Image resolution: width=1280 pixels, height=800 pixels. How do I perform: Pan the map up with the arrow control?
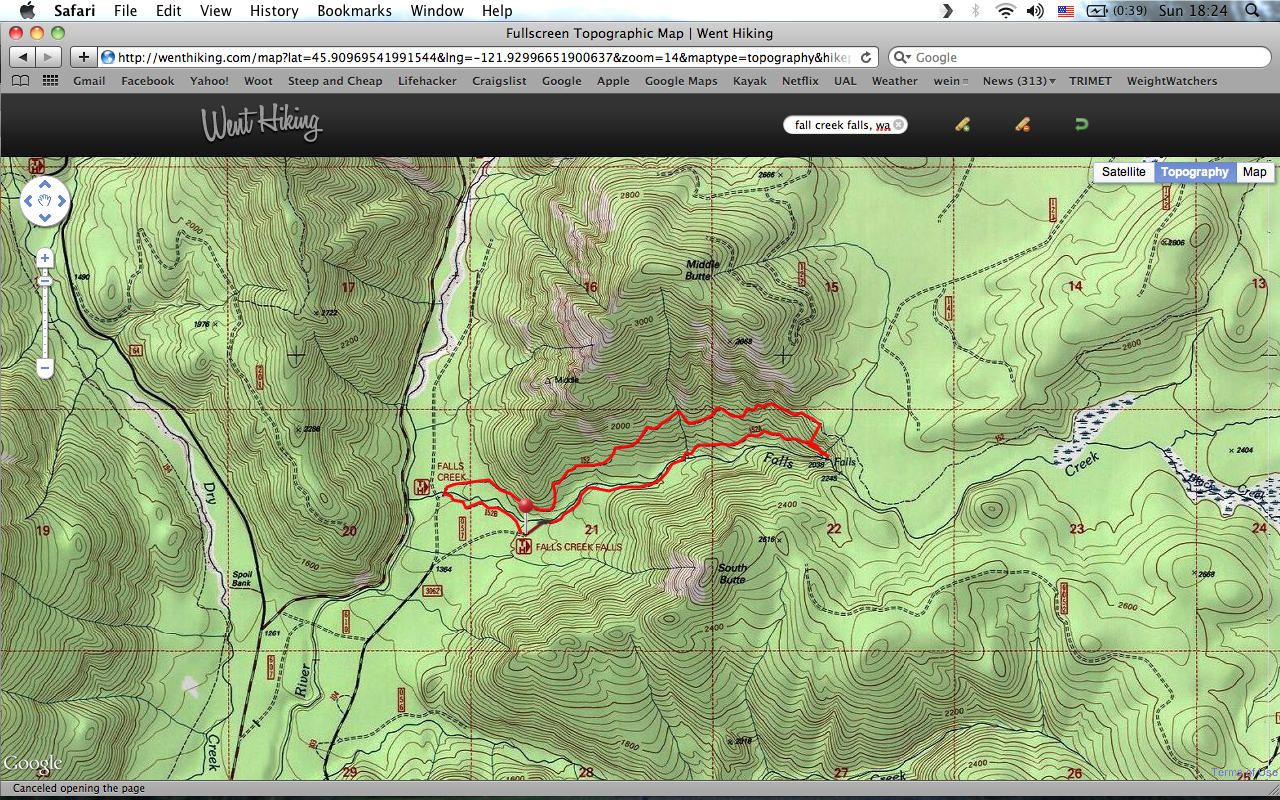[45, 186]
